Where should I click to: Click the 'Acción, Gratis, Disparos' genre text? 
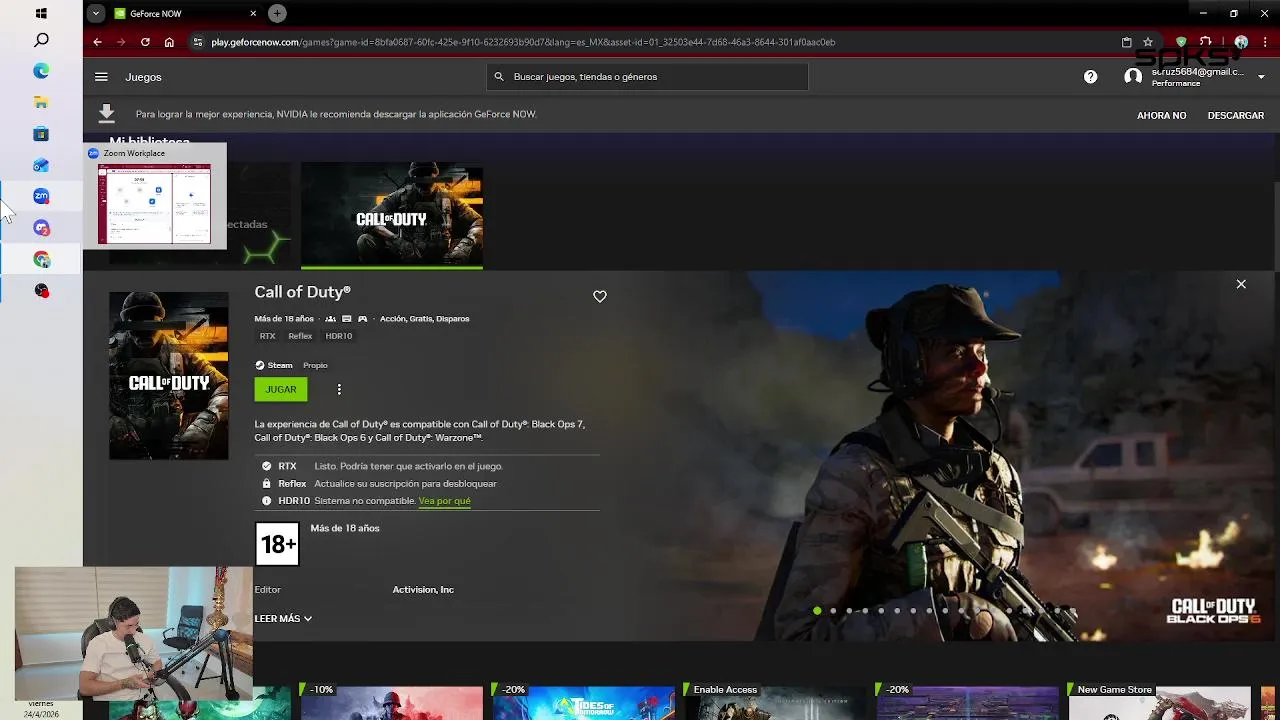pos(424,319)
